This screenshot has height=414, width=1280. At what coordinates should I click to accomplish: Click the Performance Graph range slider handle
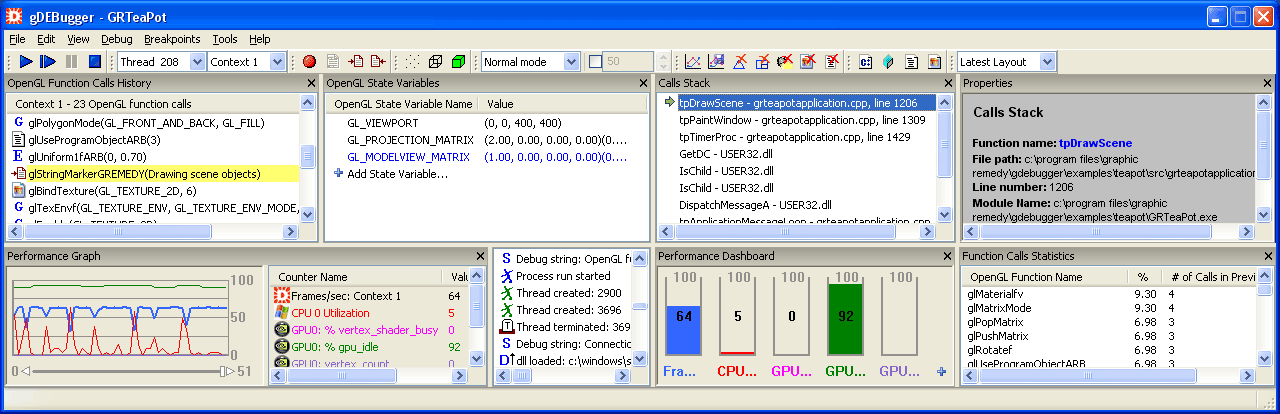click(221, 372)
